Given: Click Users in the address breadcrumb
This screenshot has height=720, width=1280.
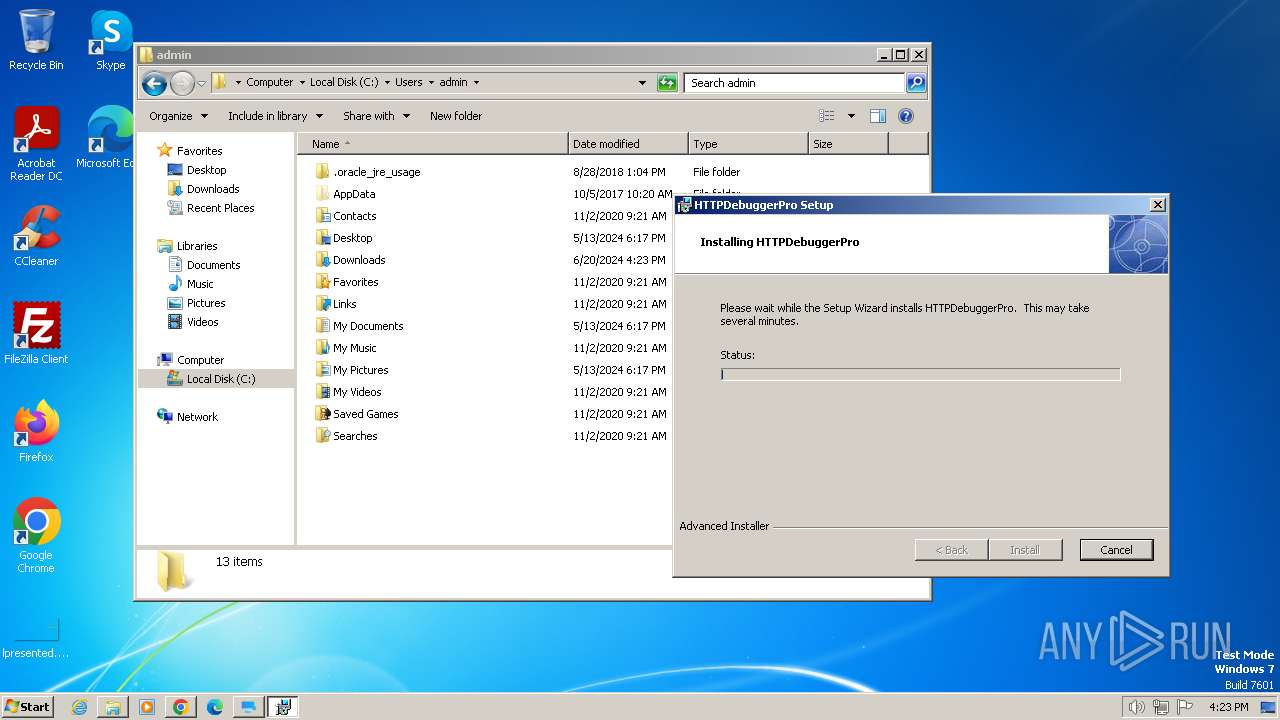Looking at the screenshot, I should click(x=408, y=83).
